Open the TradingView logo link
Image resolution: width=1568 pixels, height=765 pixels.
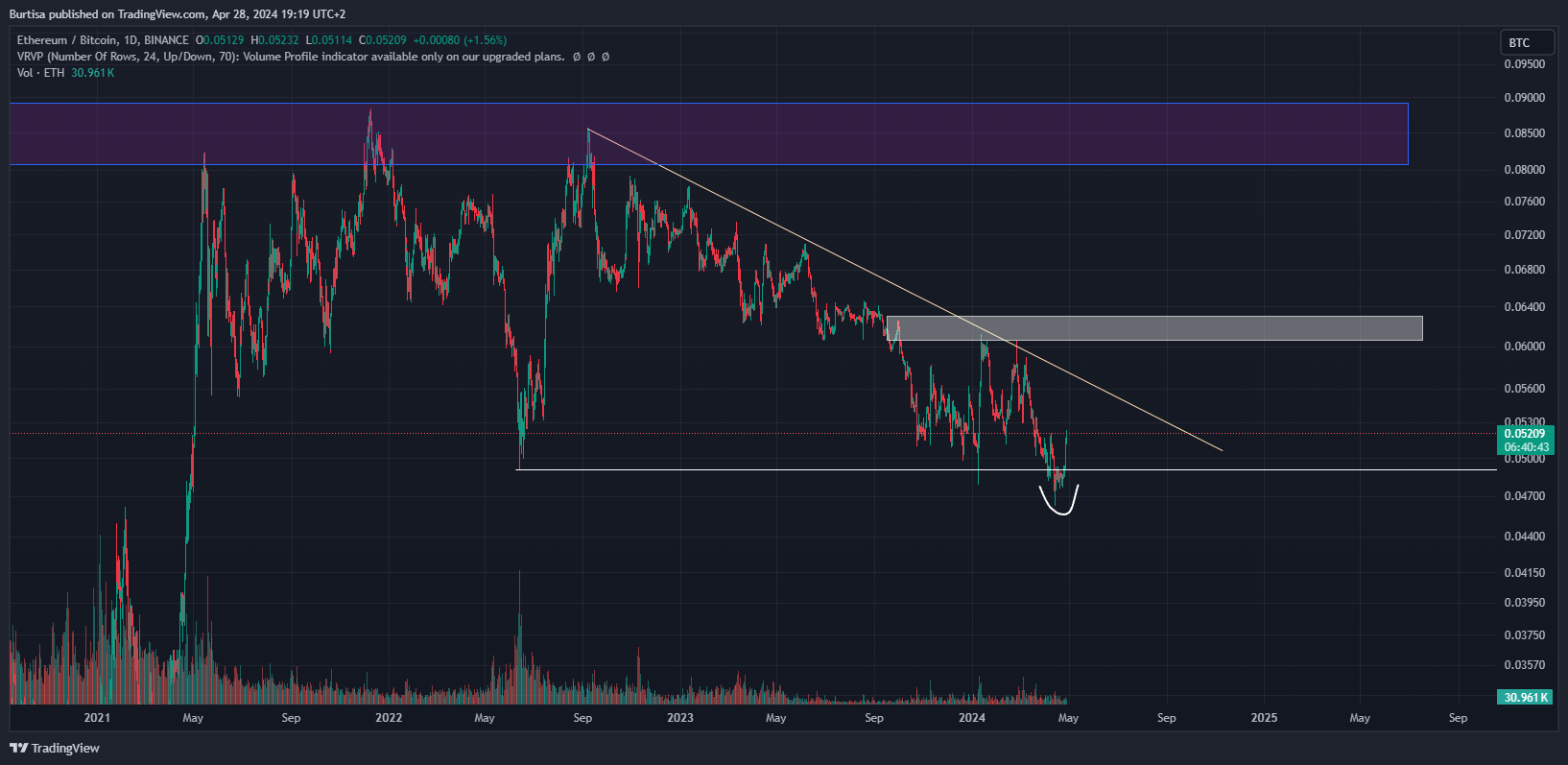click(55, 748)
